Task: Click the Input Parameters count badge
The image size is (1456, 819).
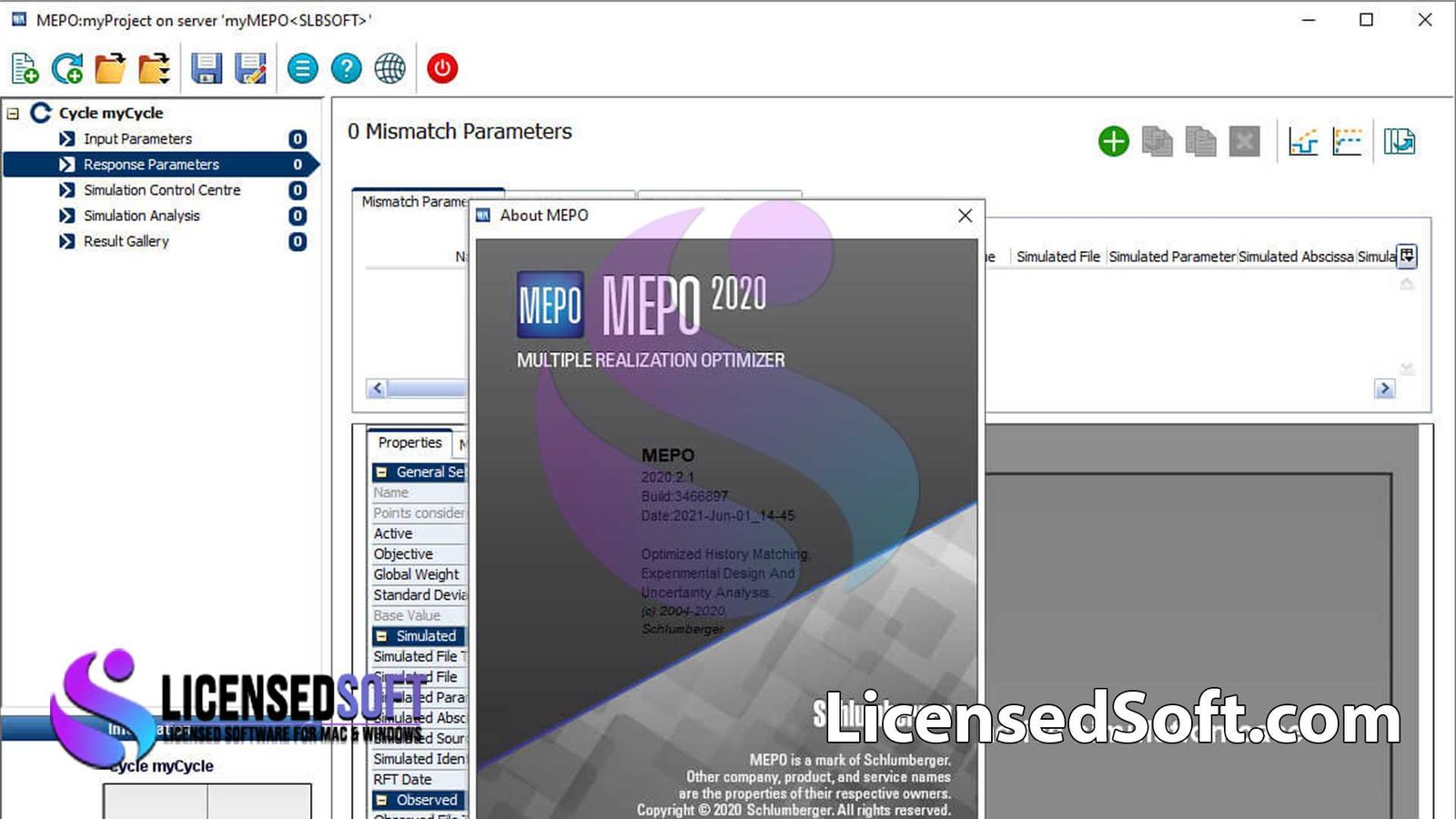Action: click(x=298, y=139)
